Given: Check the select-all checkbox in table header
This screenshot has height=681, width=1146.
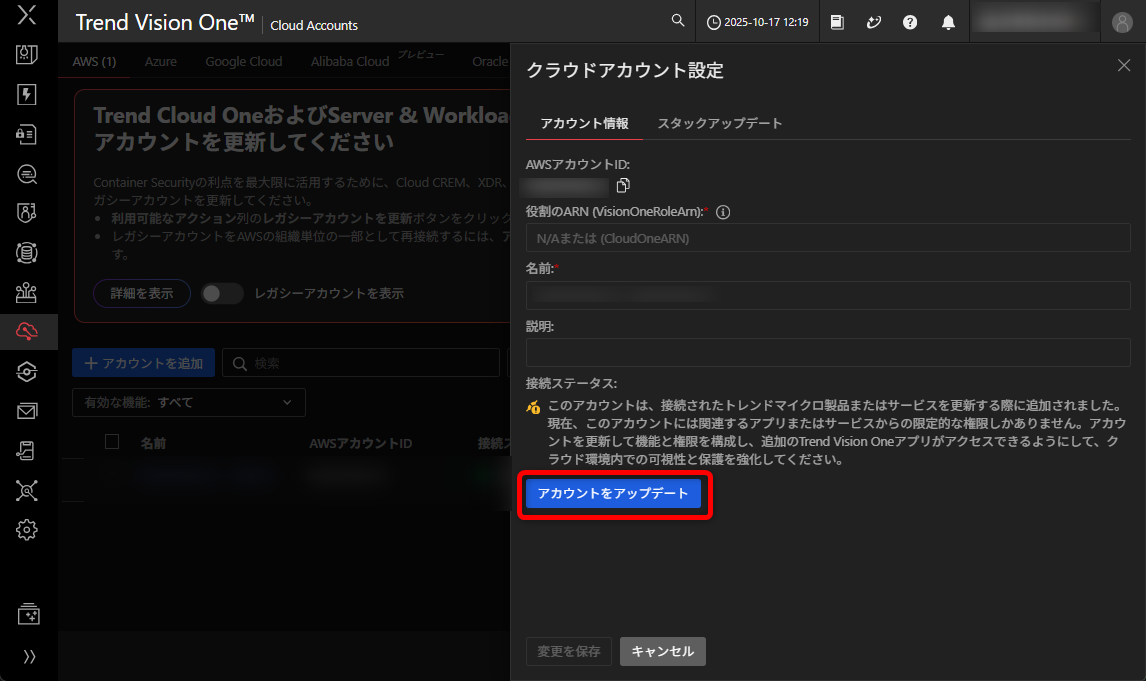Looking at the screenshot, I should click(x=112, y=442).
